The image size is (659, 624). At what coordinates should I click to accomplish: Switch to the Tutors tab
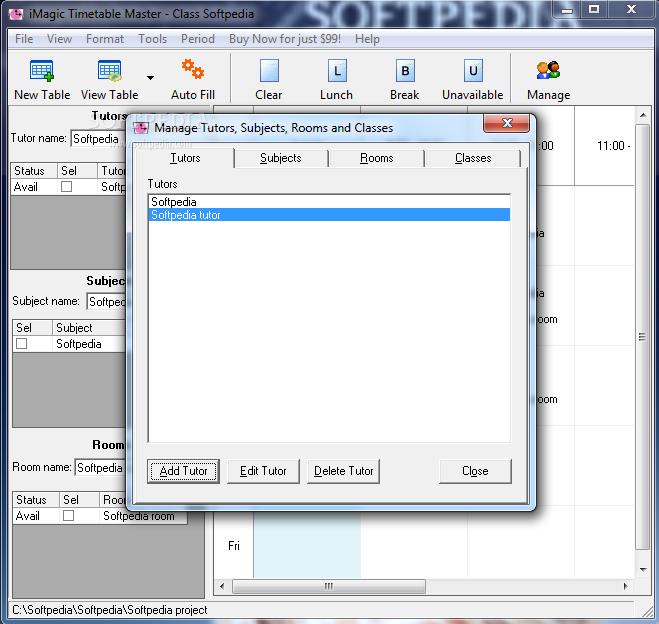[185, 158]
